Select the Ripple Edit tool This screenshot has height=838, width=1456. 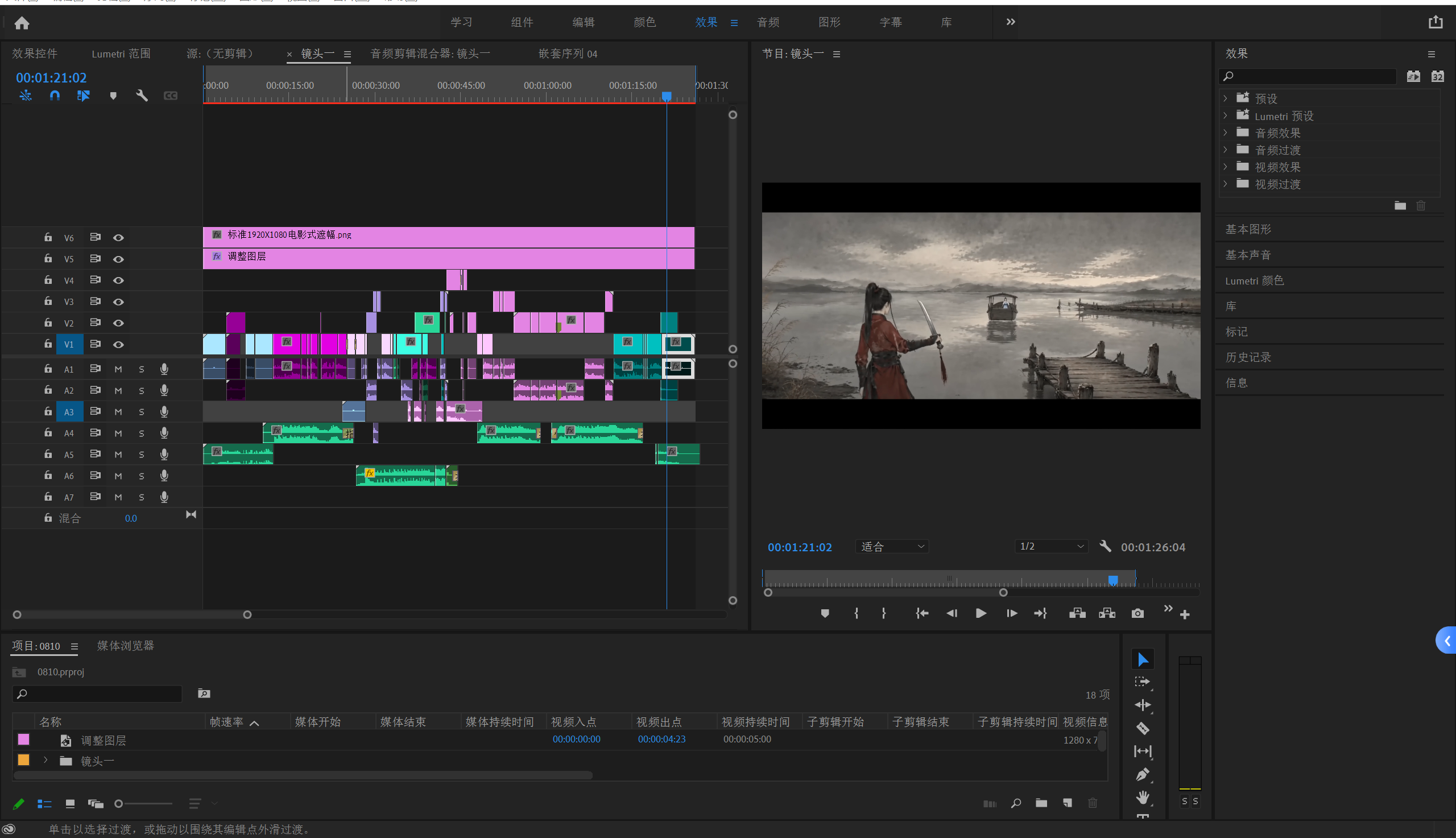pyautogui.click(x=1143, y=705)
